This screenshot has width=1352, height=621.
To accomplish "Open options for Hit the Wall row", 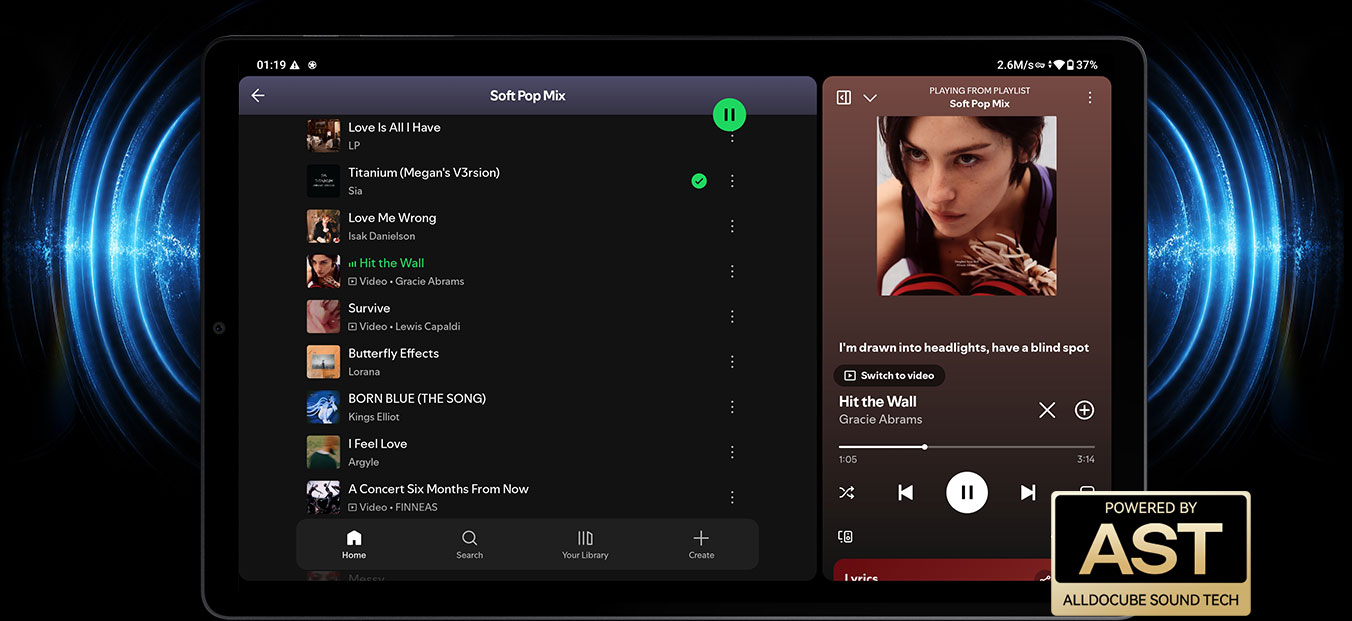I will tap(732, 271).
